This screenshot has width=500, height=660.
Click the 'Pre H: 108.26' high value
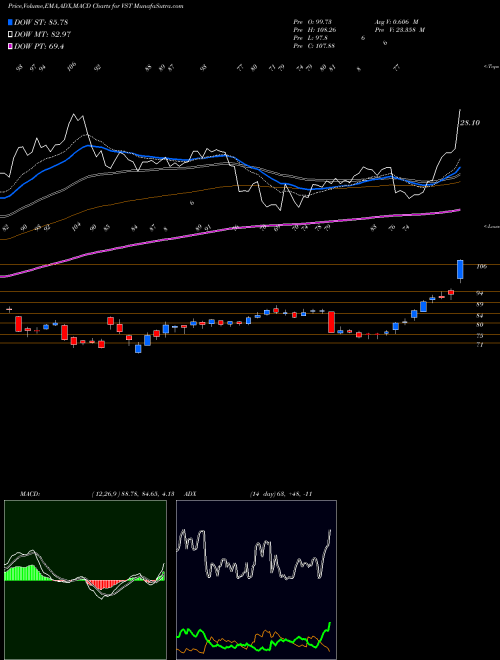point(315,30)
